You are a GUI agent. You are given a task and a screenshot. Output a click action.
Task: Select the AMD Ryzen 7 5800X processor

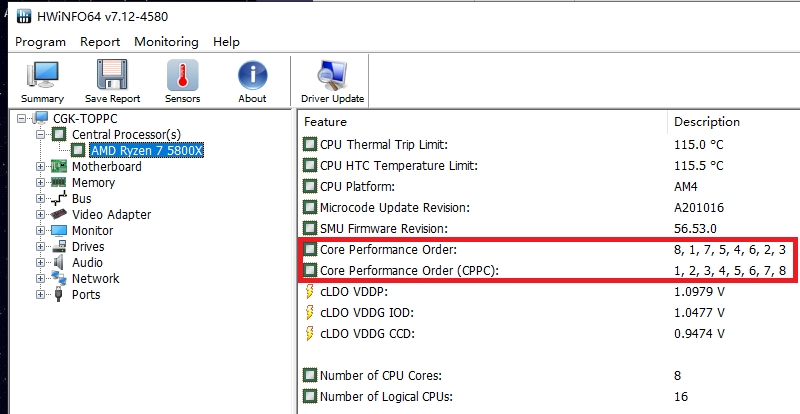(146, 151)
